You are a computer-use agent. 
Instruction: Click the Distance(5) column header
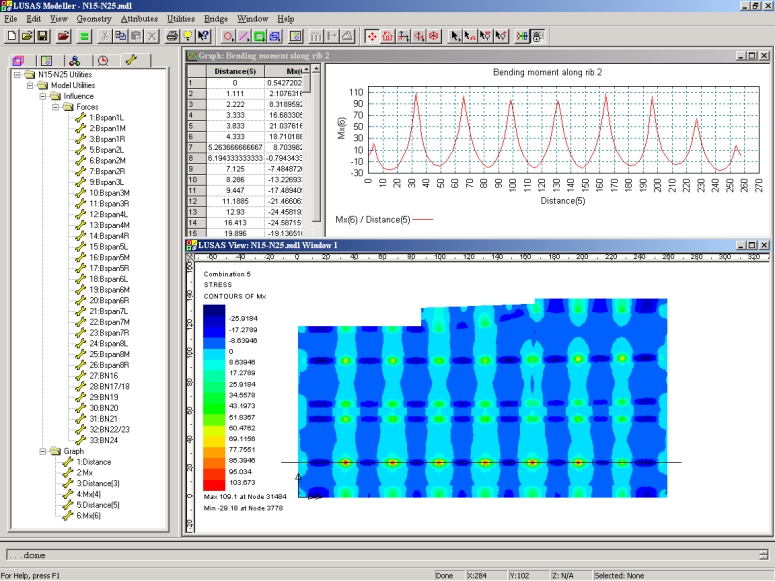tap(235, 71)
